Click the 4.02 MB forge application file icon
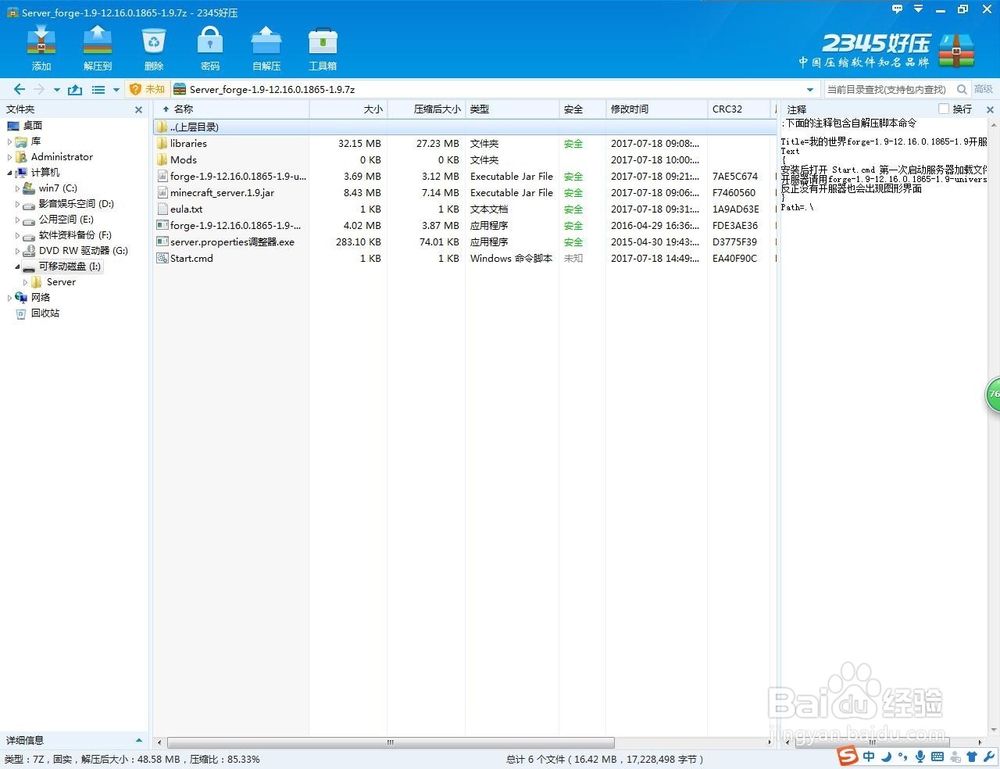This screenshot has width=1000, height=769. point(162,225)
